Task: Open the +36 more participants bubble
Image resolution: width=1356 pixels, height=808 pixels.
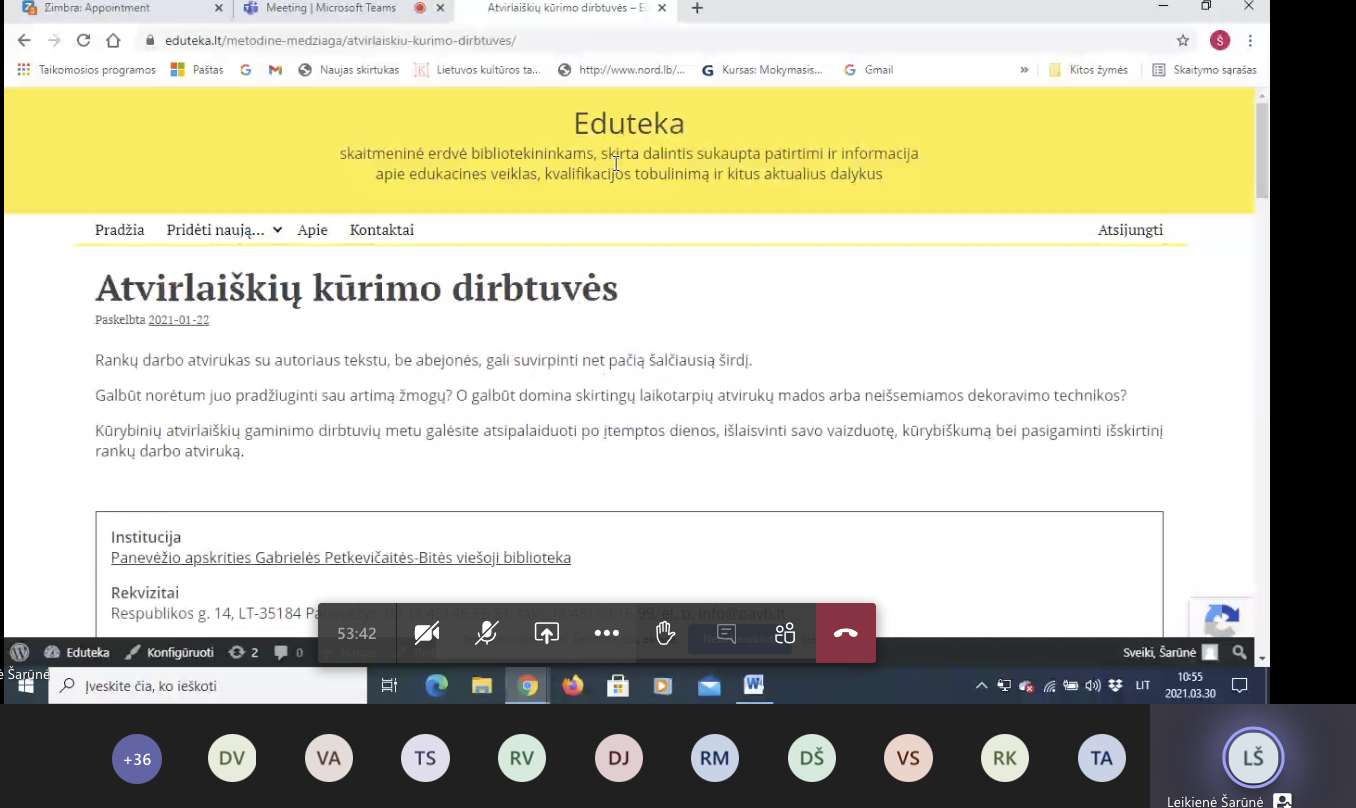Action: click(137, 759)
